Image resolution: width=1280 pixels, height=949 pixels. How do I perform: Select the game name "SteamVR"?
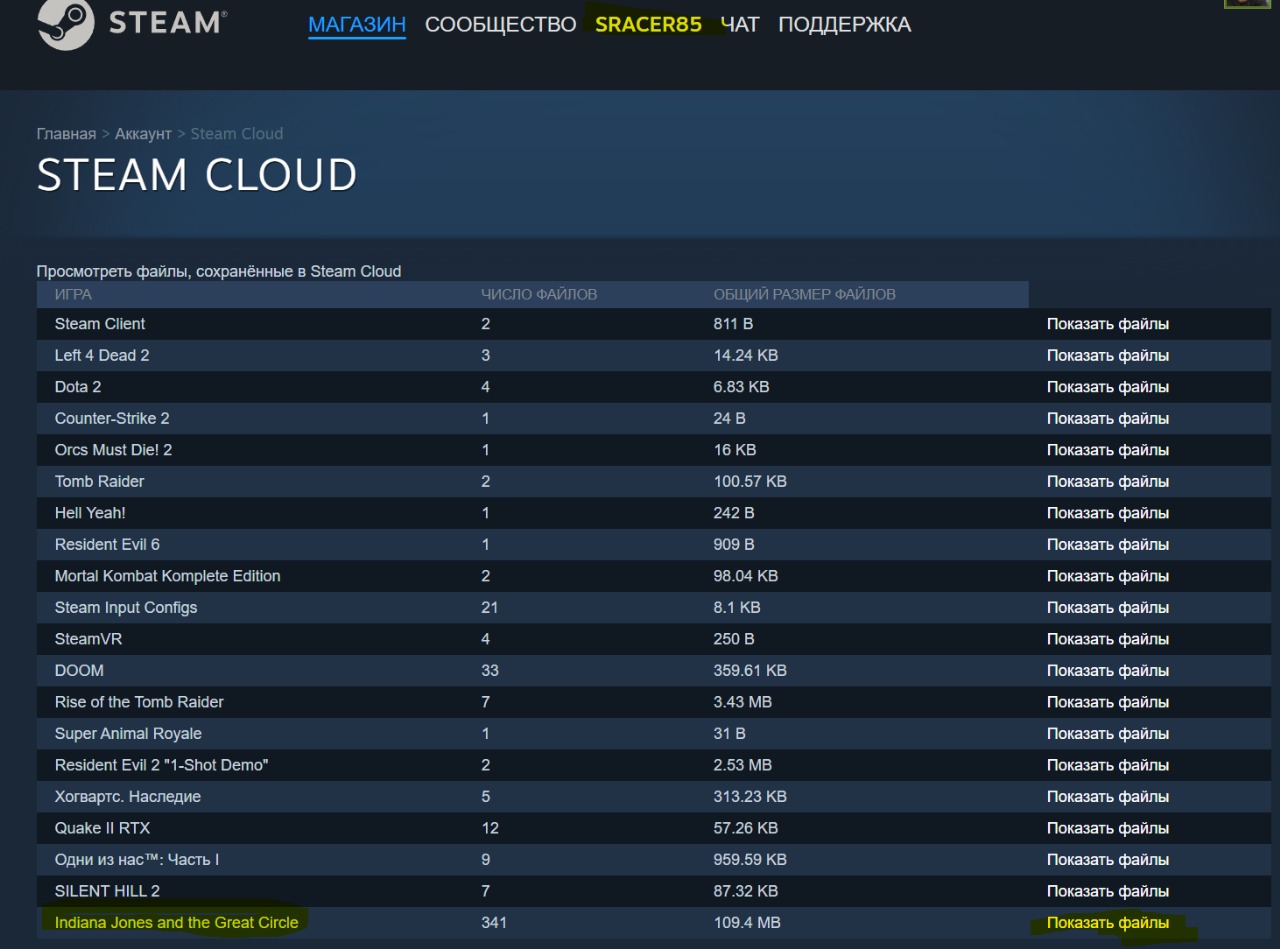point(88,639)
